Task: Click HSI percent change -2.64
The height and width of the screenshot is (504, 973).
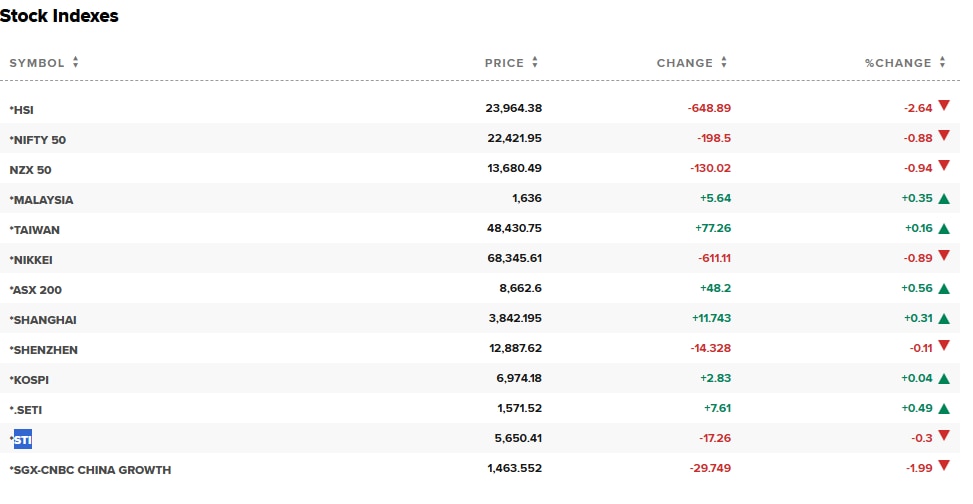Action: coord(918,108)
